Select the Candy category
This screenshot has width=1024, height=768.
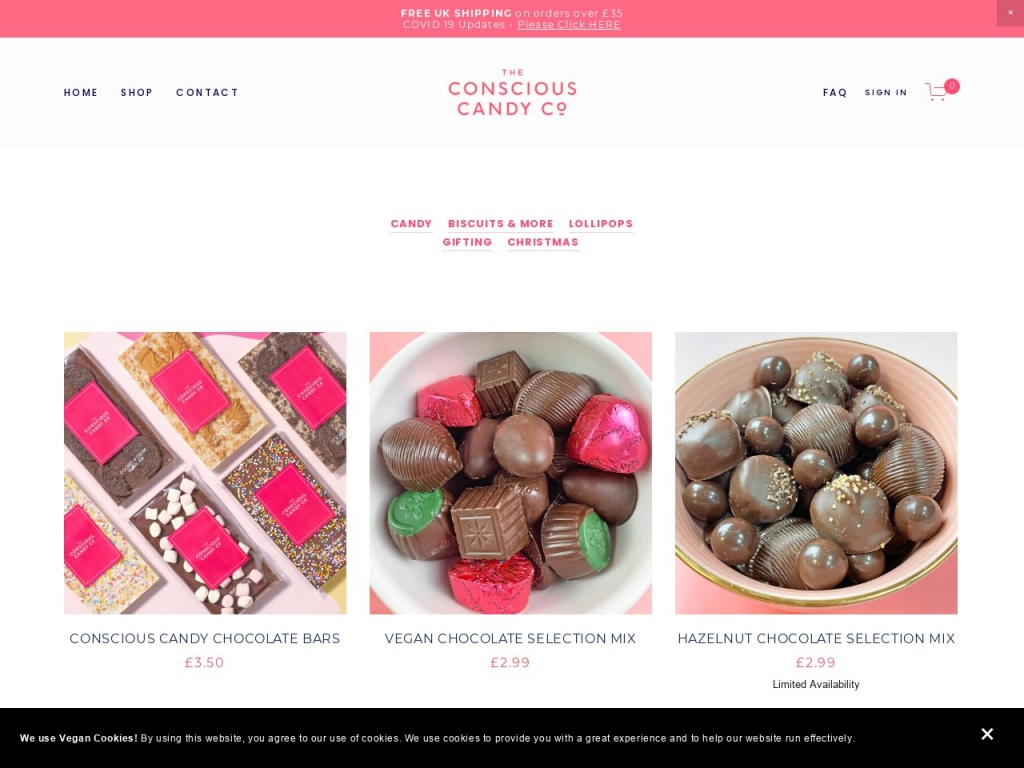(x=411, y=224)
